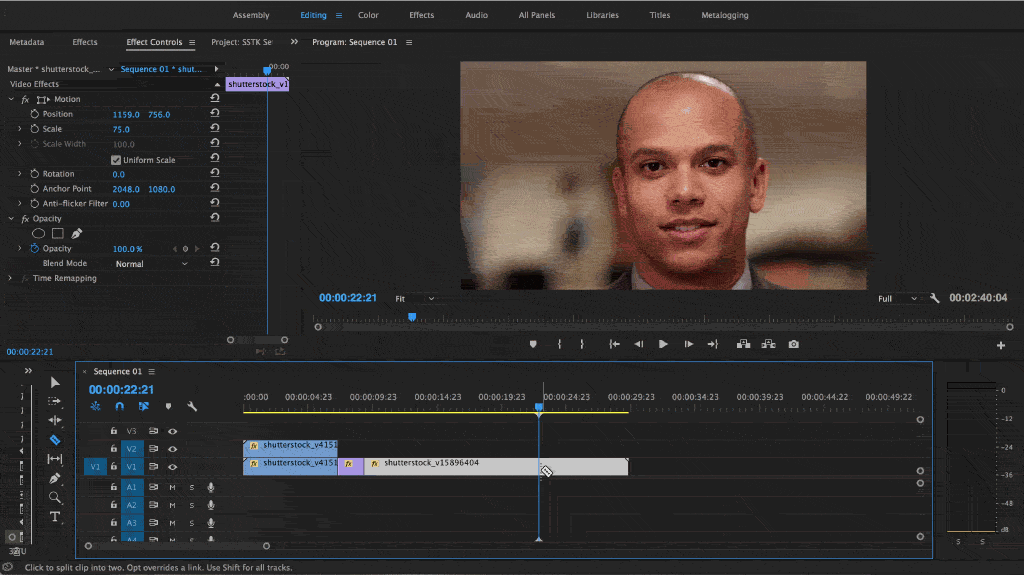Open the Fit zoom level dropdown
The width and height of the screenshot is (1024, 575).
click(x=415, y=298)
